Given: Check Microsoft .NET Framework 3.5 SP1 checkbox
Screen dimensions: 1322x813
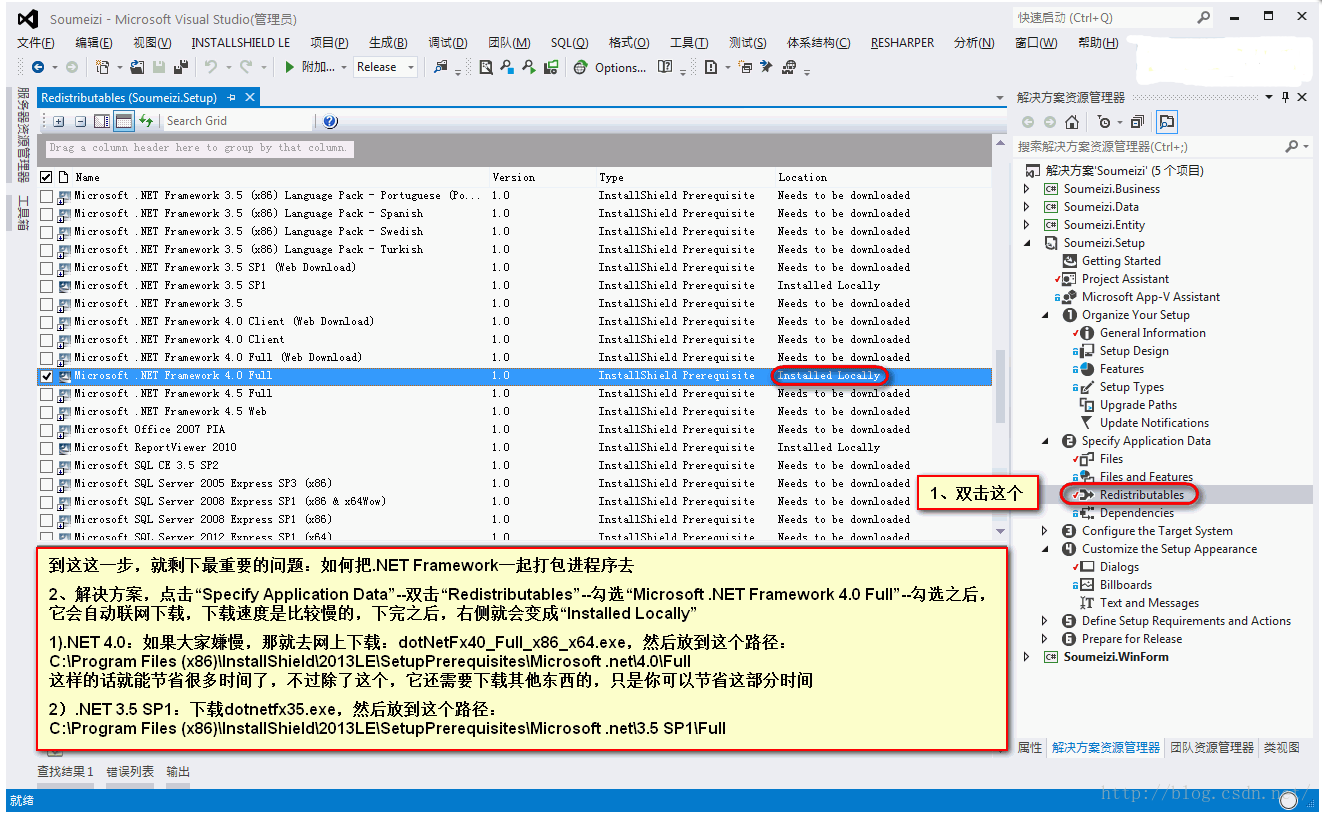Looking at the screenshot, I should pyautogui.click(x=46, y=286).
